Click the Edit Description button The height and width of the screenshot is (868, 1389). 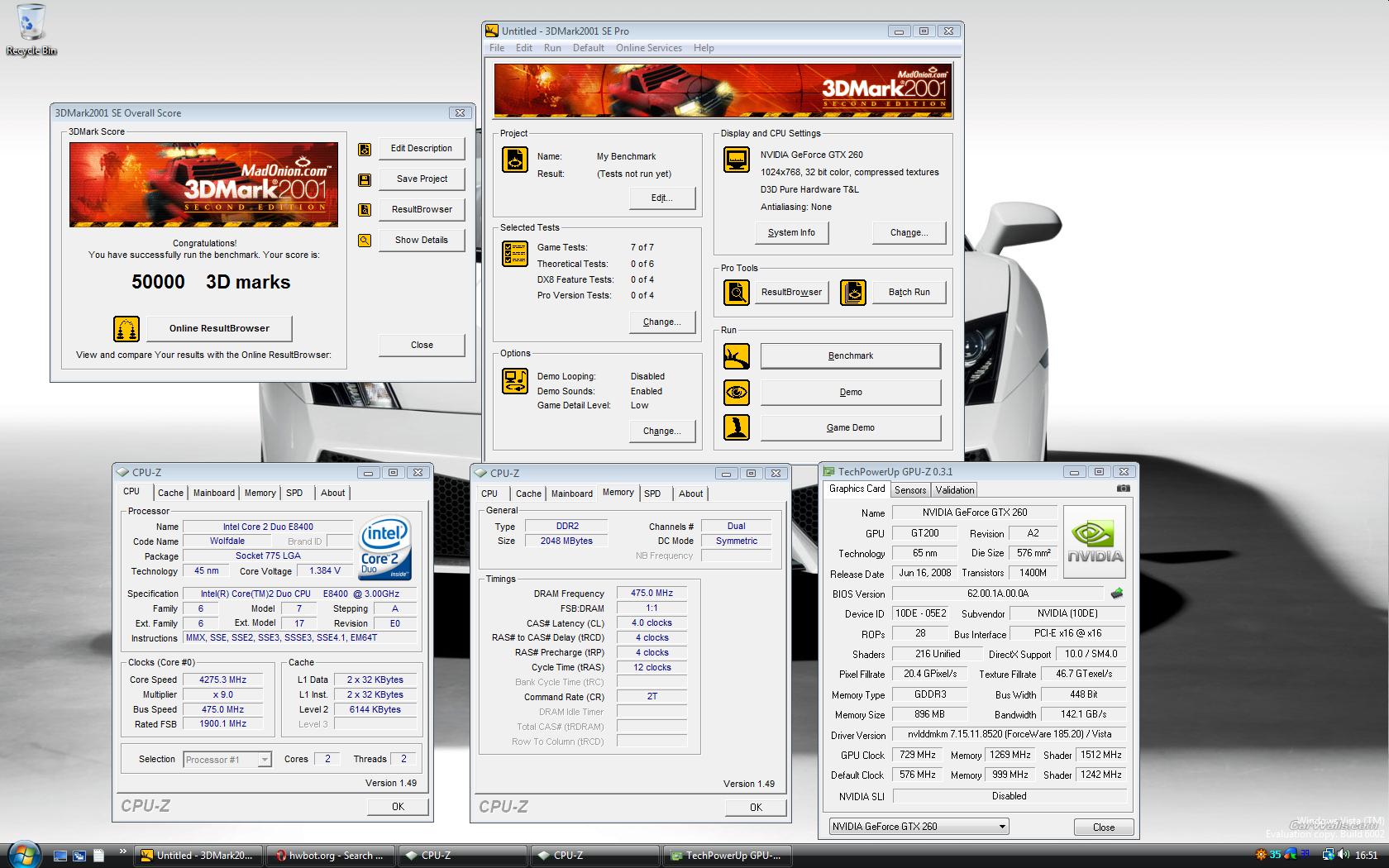click(x=422, y=149)
